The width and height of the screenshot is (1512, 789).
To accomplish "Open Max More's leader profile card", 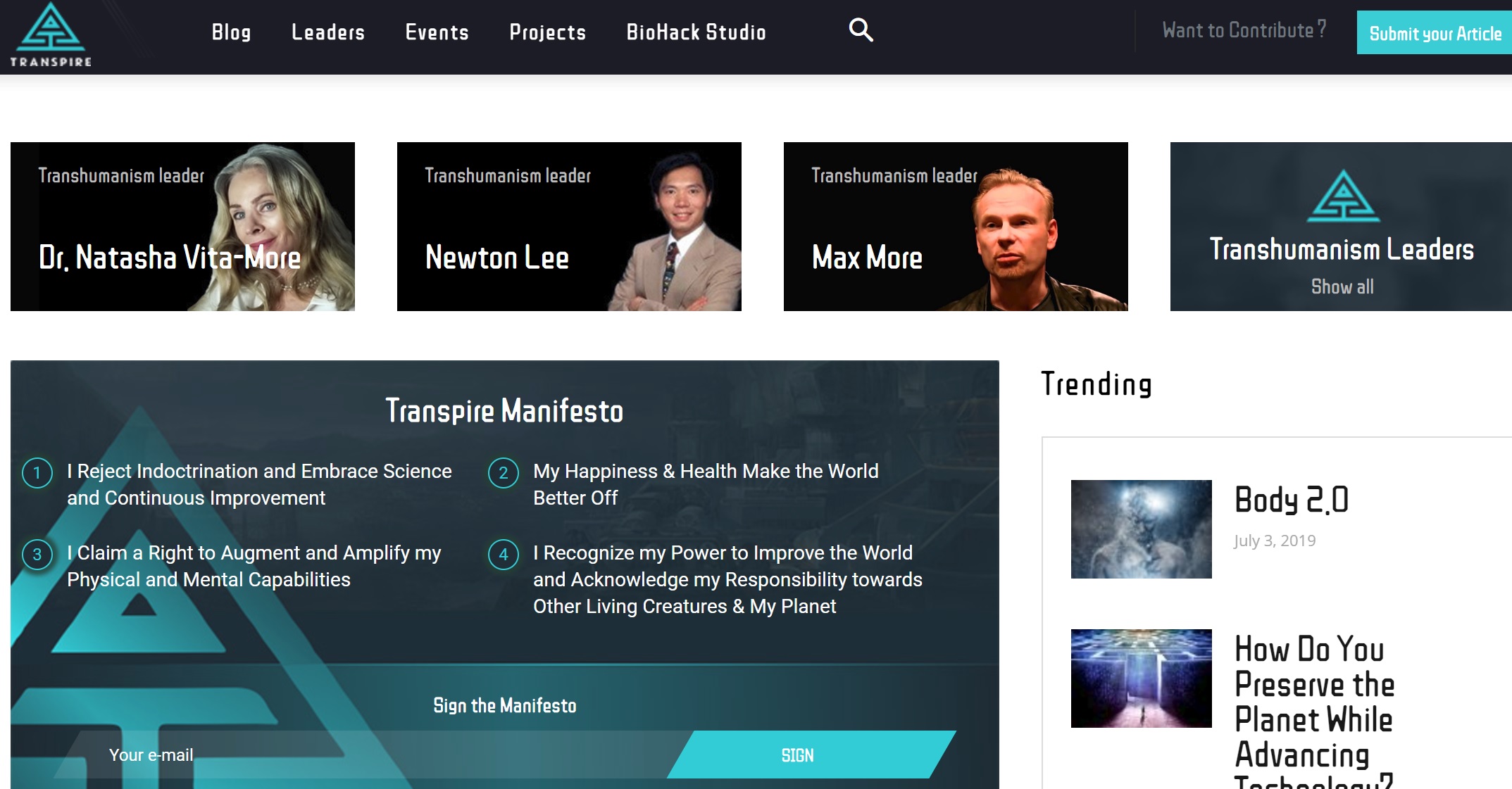I will coord(956,227).
